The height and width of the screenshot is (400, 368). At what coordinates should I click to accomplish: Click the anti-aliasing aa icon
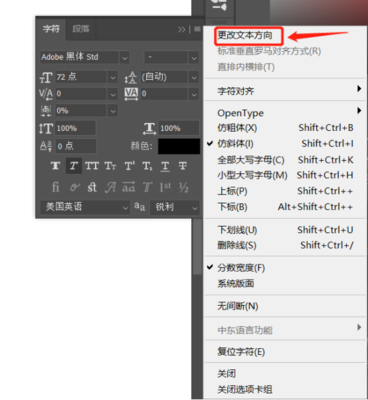click(140, 207)
